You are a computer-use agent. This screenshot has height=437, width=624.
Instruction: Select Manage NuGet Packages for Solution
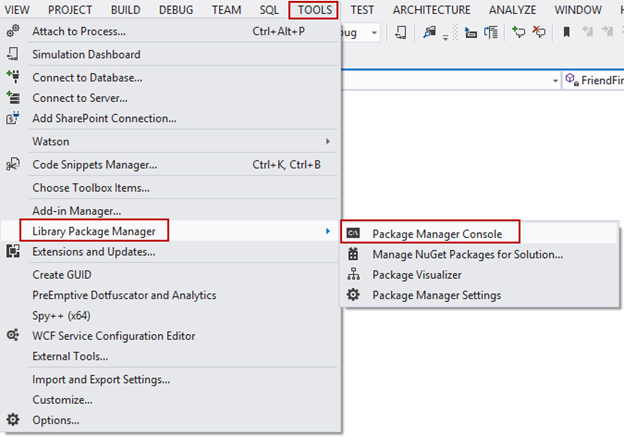480,254
